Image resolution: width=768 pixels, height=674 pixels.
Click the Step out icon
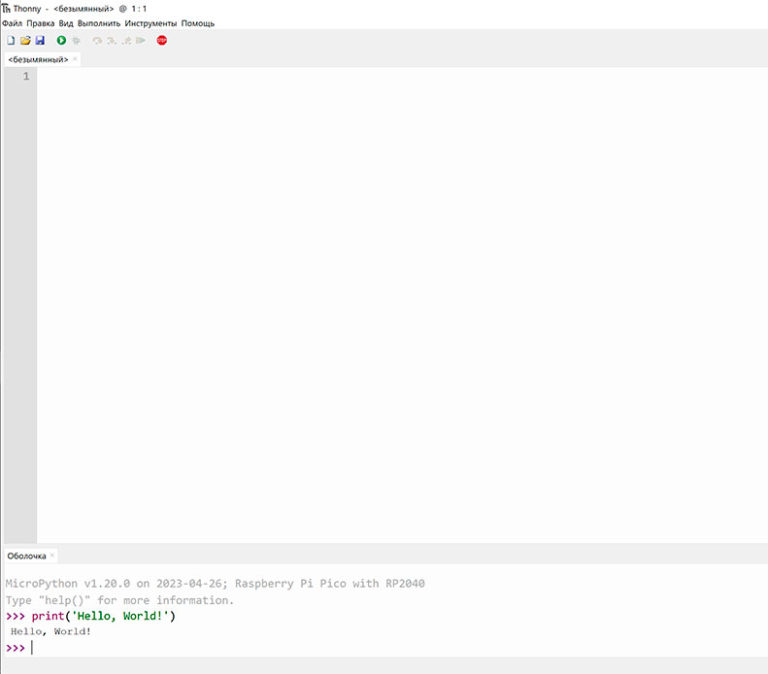point(126,40)
